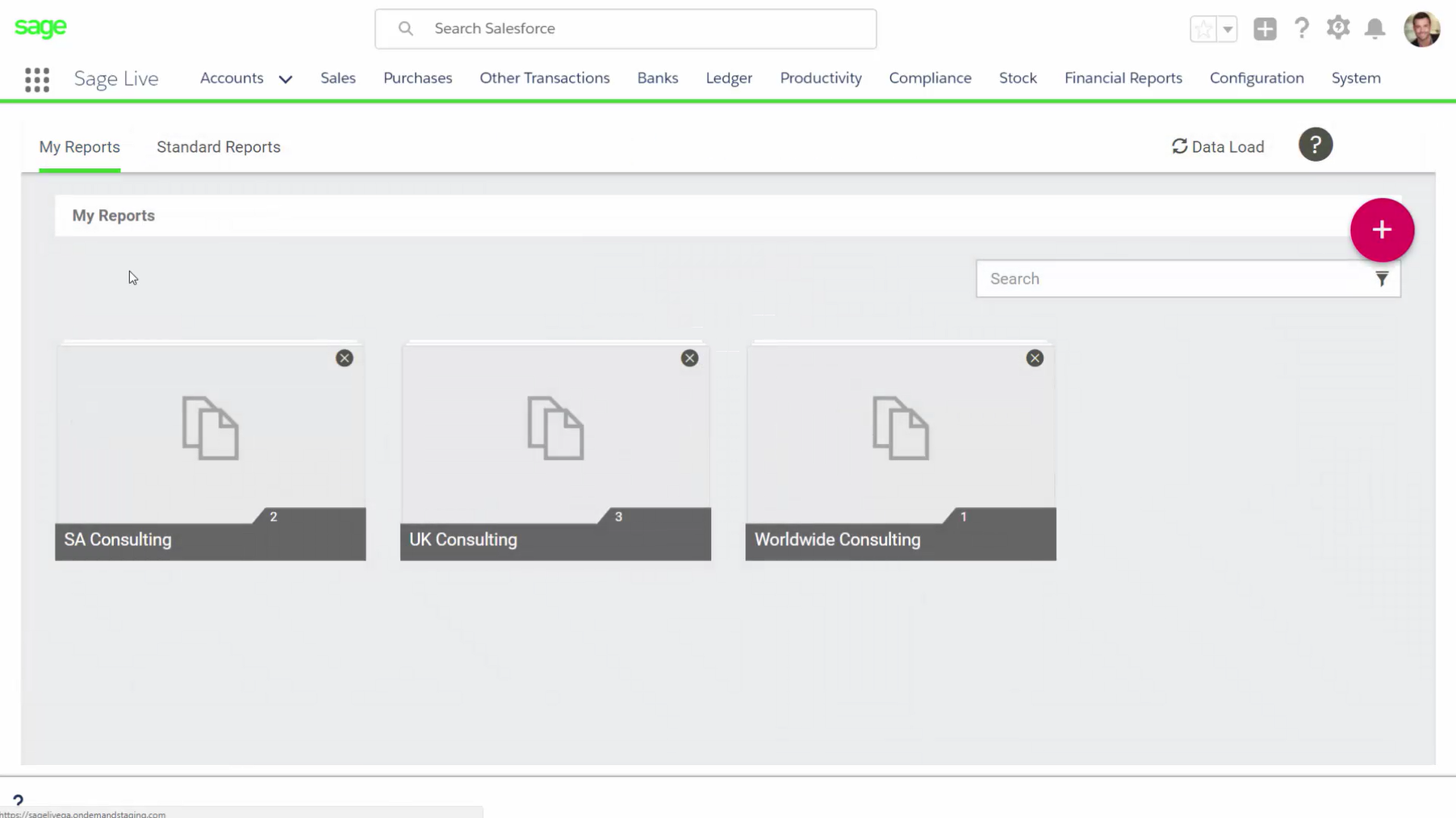Viewport: 1456px width, 818px height.
Task: Click the question mark at page bottom
Action: 18,799
